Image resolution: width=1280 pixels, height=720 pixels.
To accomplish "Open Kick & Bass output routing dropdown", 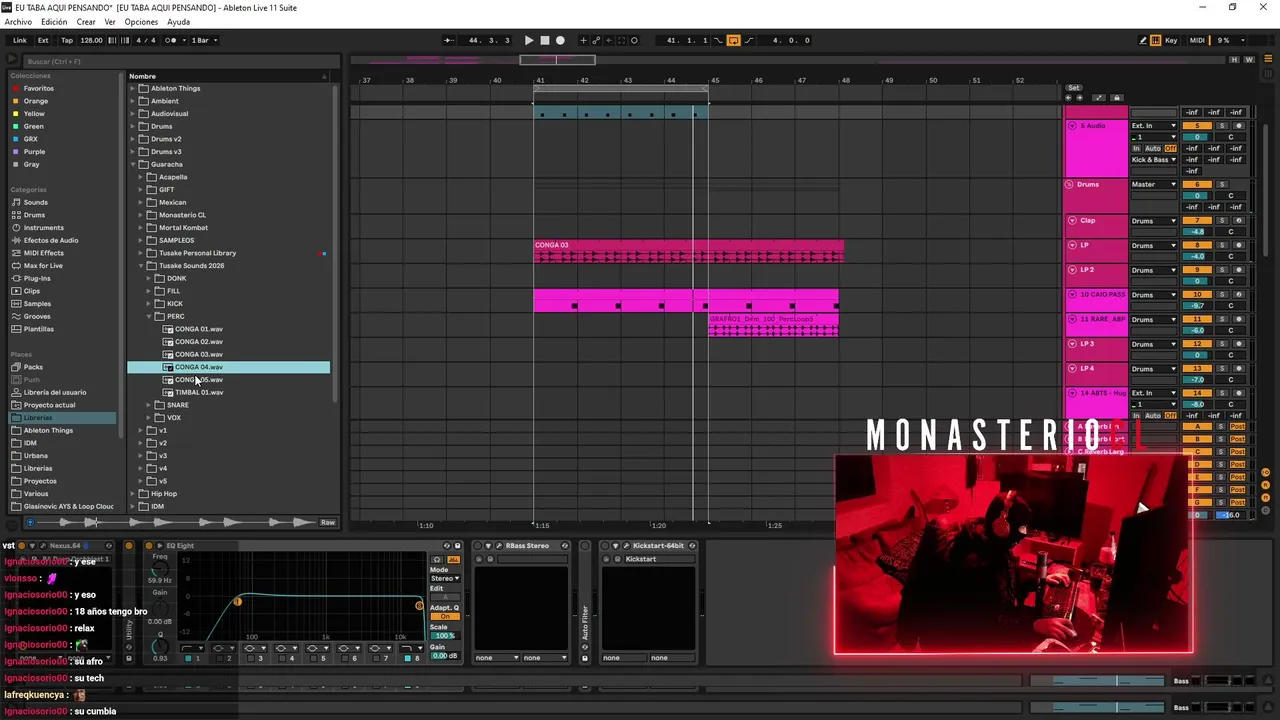I will 1154,160.
